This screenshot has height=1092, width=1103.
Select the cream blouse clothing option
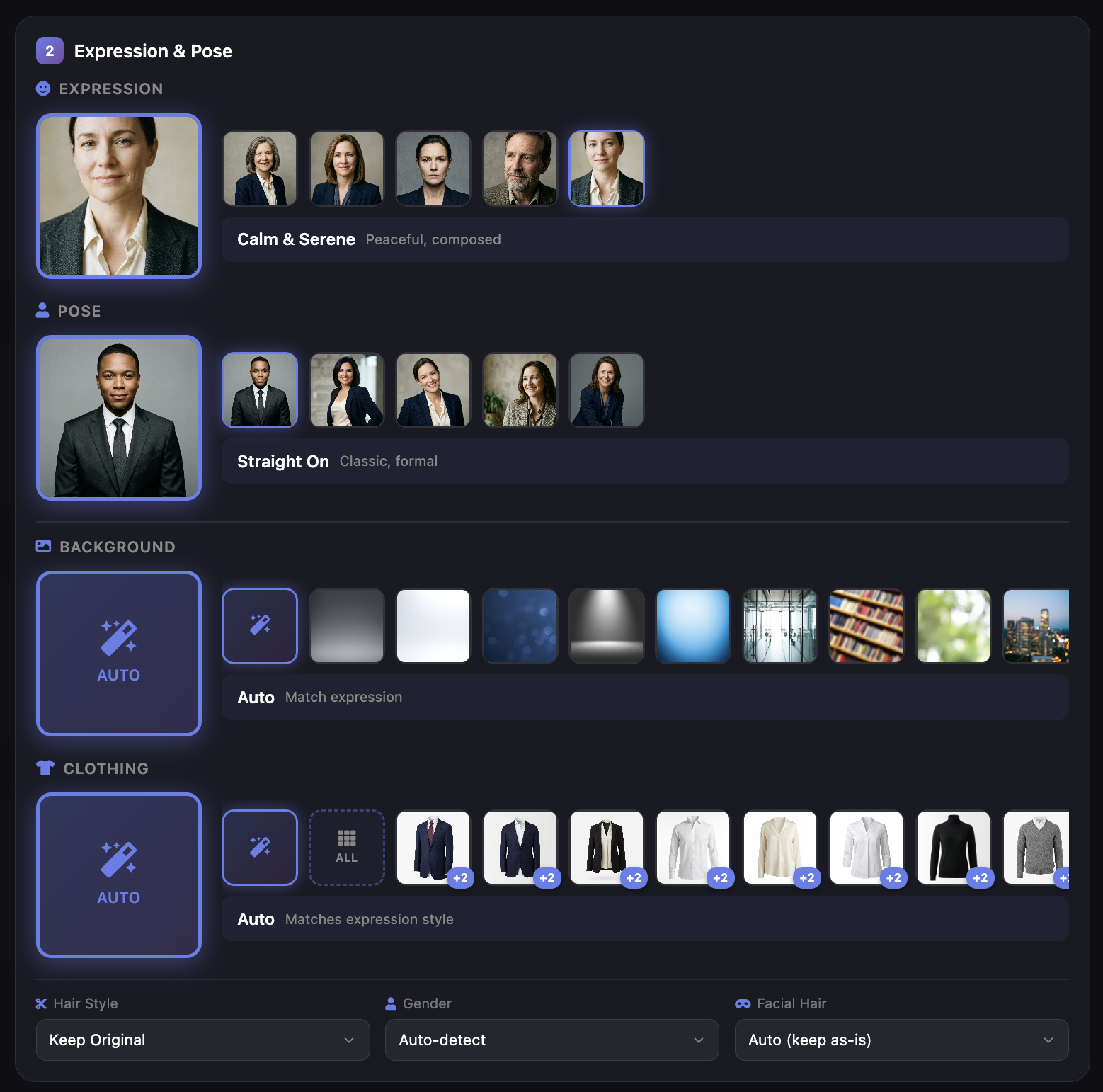click(x=779, y=848)
